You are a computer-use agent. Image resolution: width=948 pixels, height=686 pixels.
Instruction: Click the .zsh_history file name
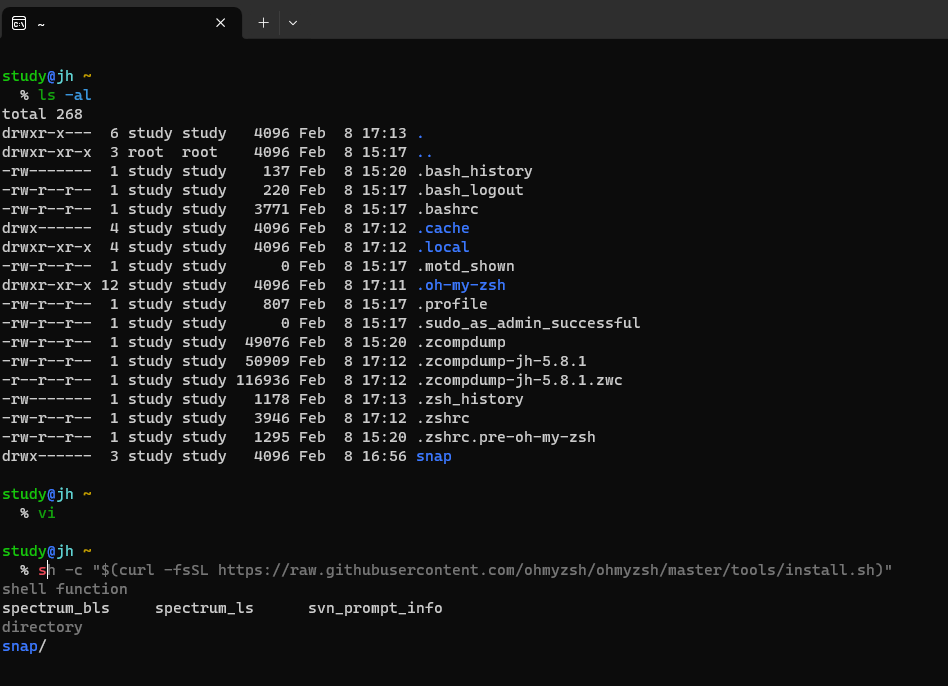tap(469, 399)
